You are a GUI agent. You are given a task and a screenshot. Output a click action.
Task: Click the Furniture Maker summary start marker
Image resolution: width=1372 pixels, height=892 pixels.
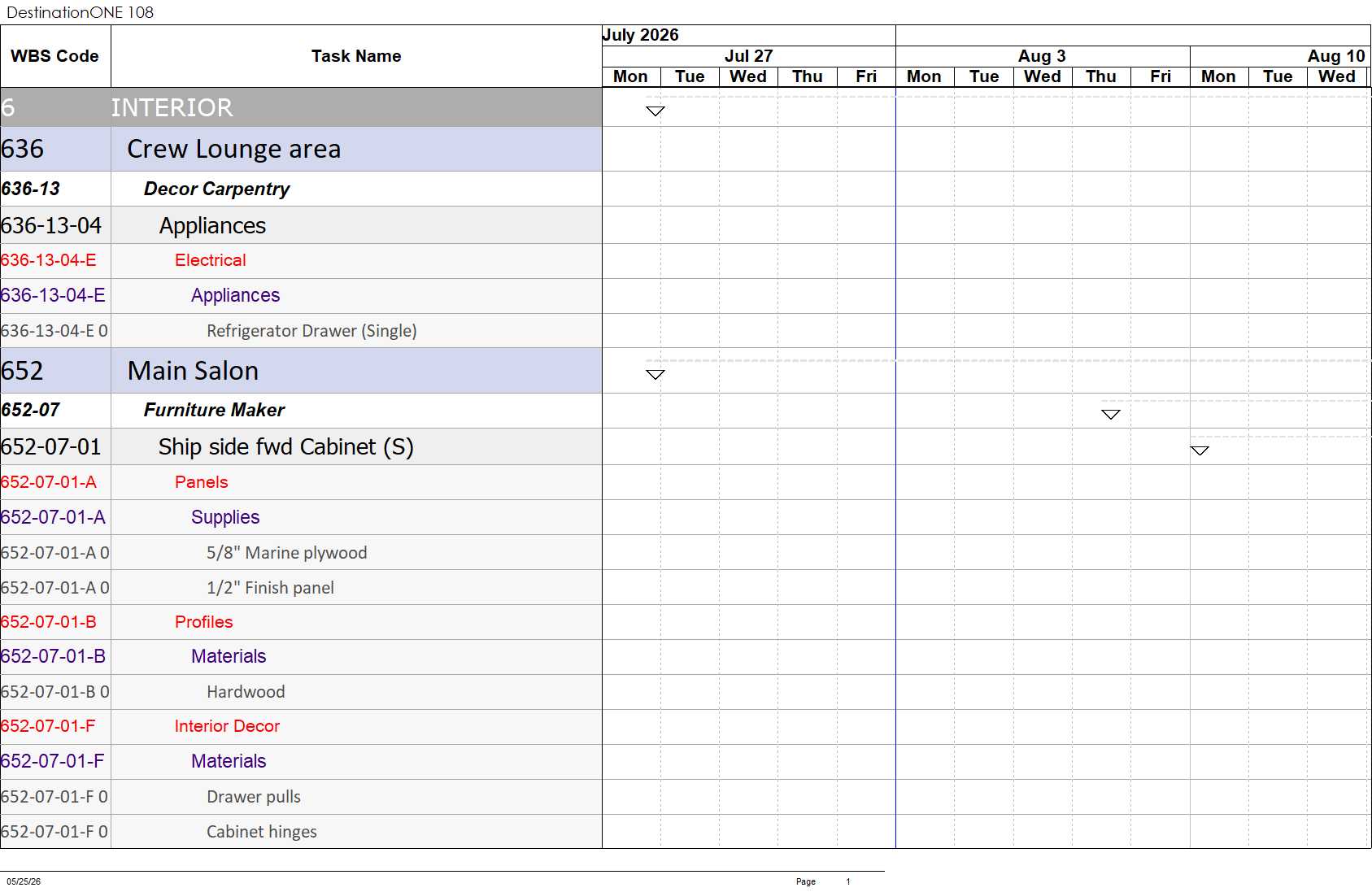[x=1111, y=415]
